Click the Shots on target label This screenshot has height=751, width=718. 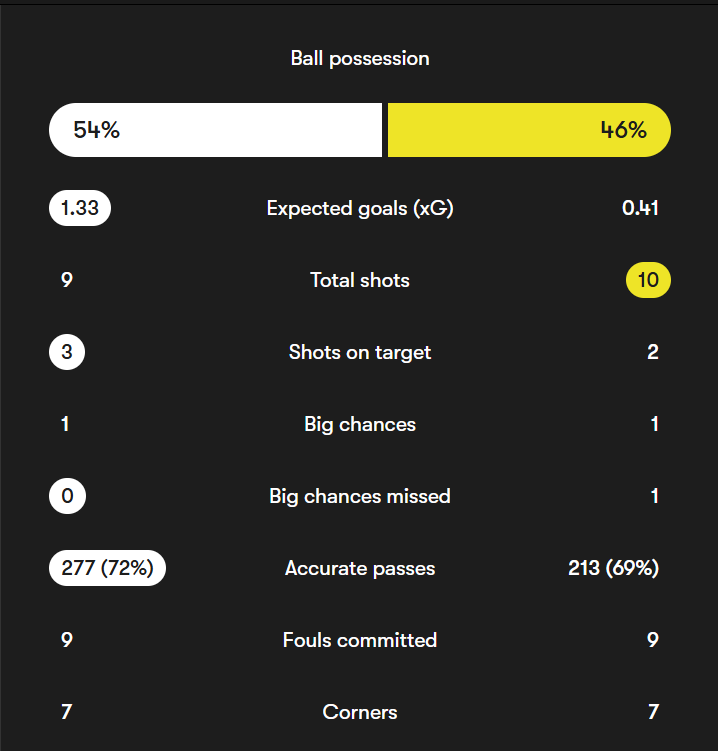pyautogui.click(x=360, y=352)
